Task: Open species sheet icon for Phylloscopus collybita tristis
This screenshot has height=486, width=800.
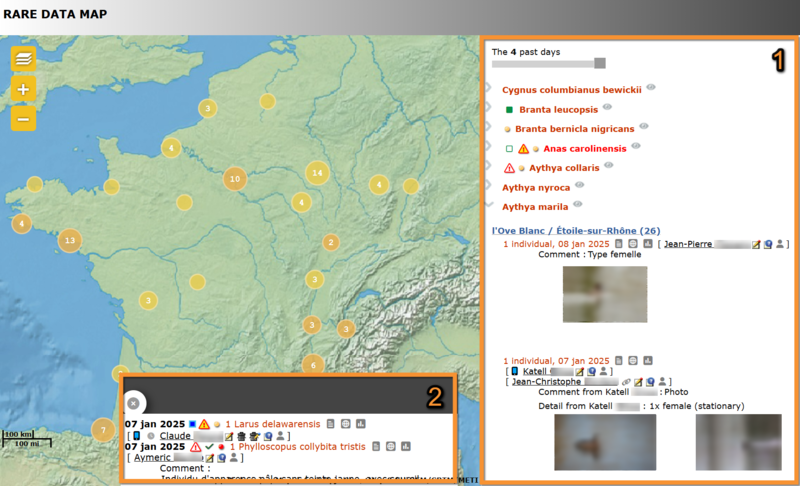Action: (376, 446)
